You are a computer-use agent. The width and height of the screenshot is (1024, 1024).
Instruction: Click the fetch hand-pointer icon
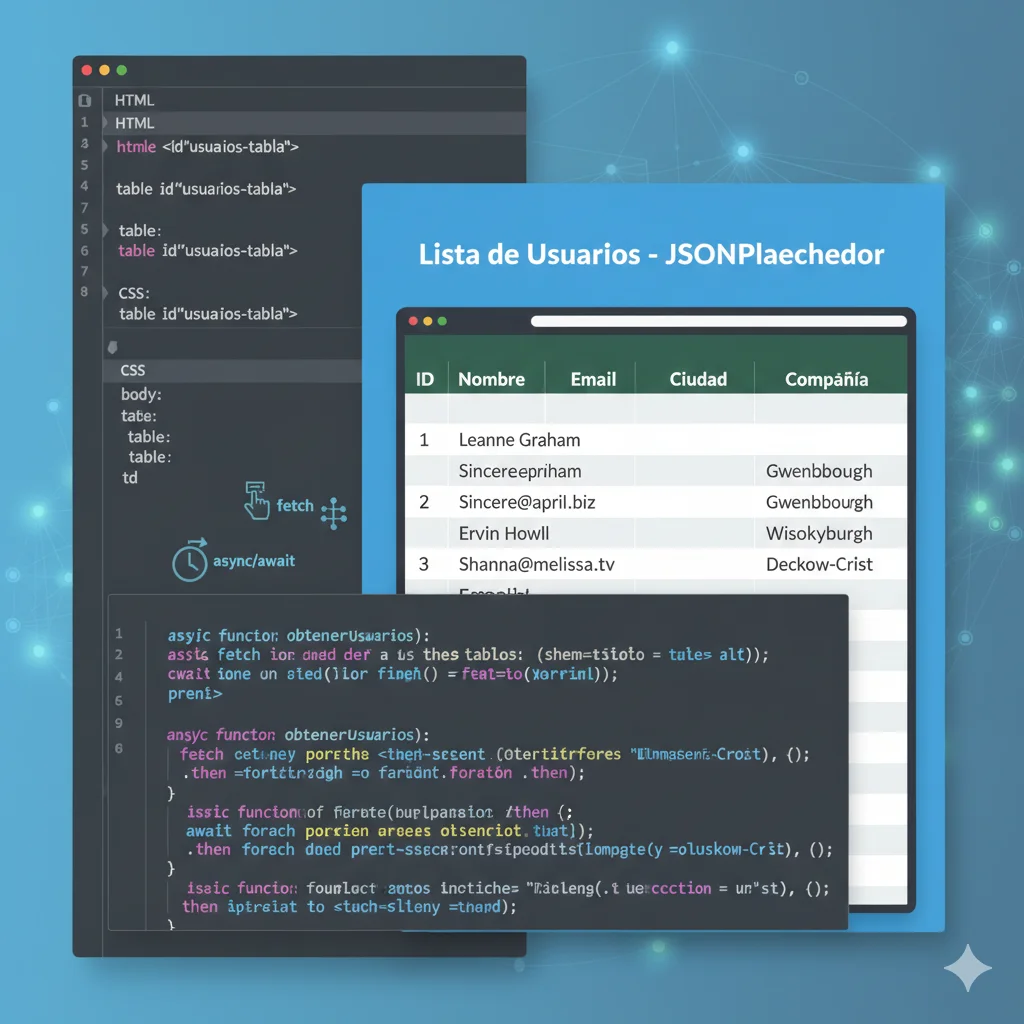click(257, 500)
